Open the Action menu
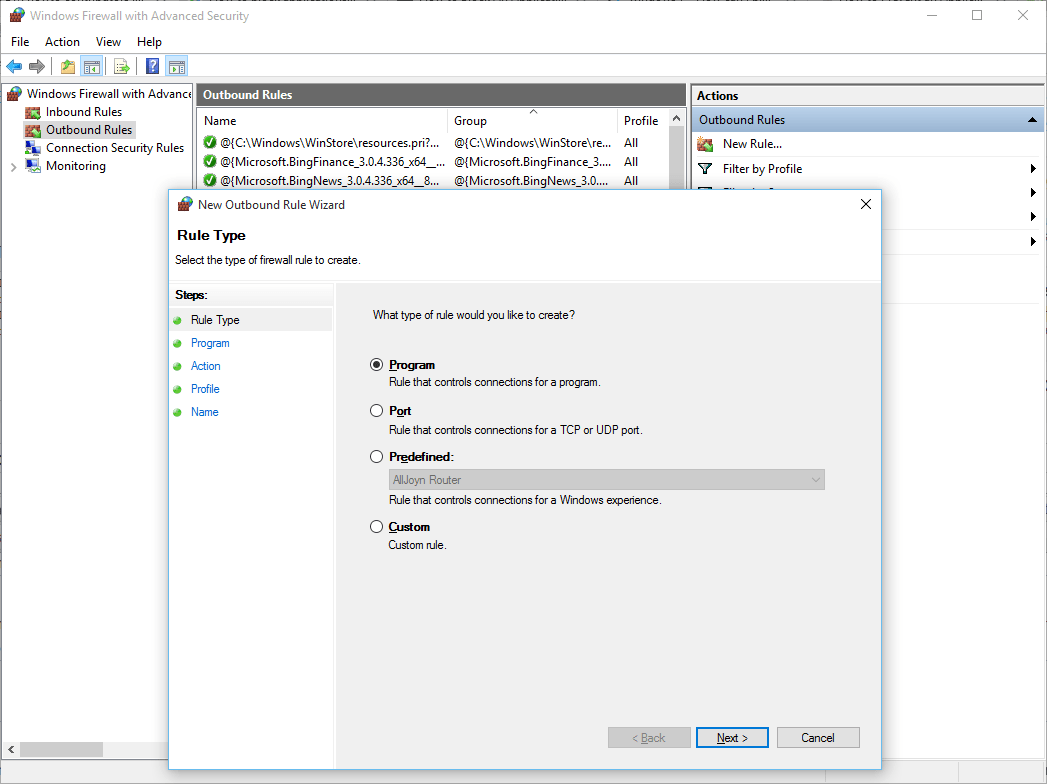The width and height of the screenshot is (1047, 784). click(62, 41)
